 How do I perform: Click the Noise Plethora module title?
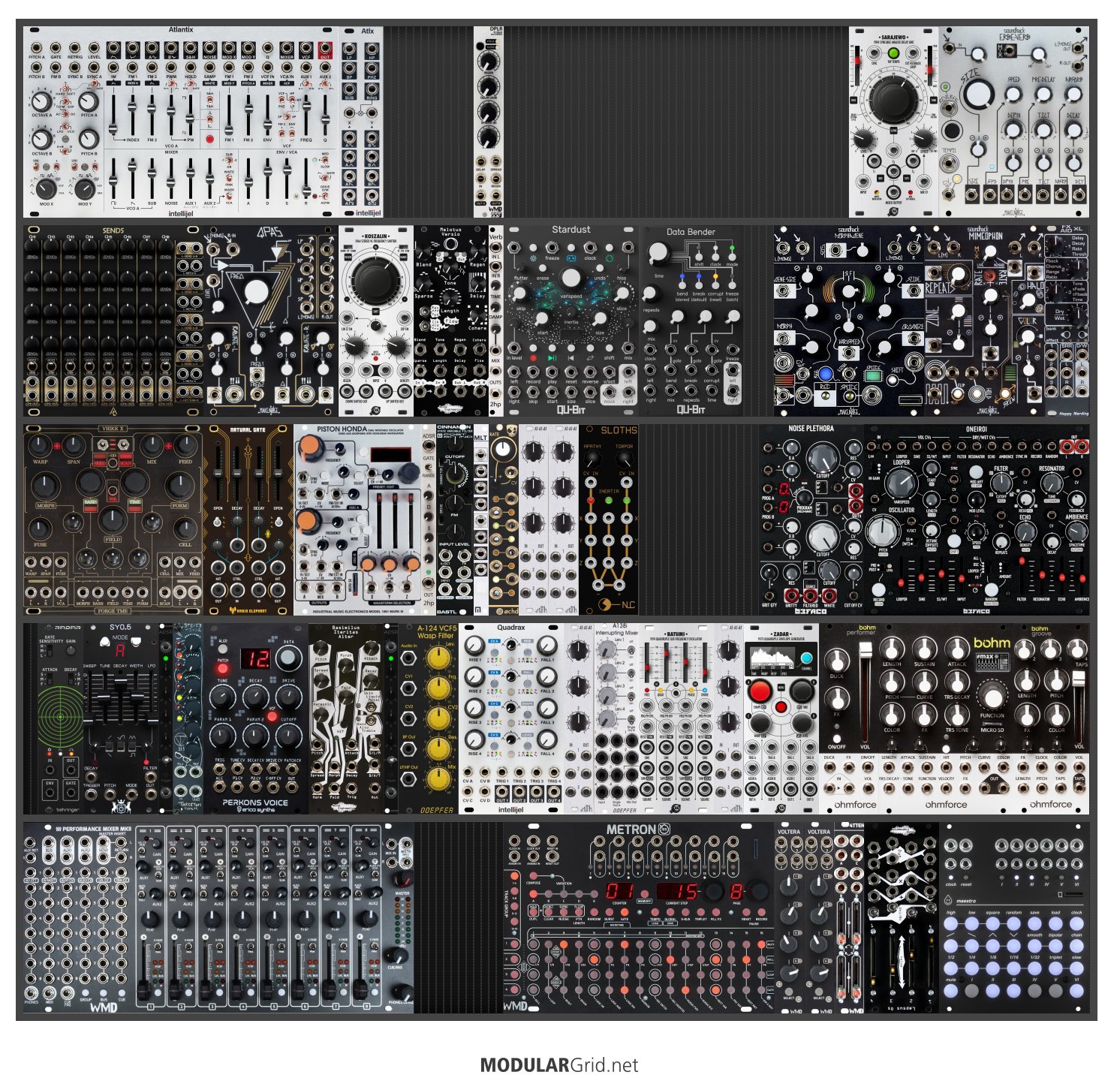coord(811,429)
